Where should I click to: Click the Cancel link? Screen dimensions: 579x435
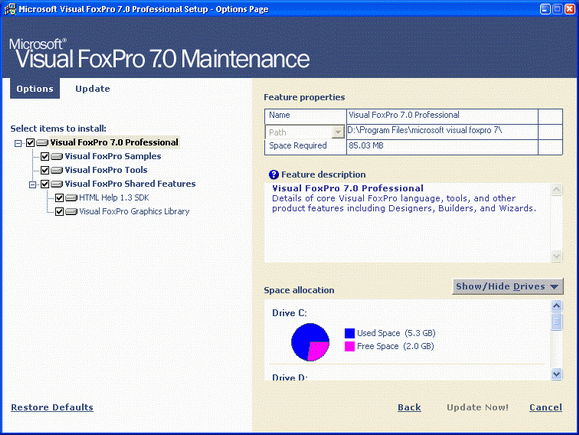click(545, 407)
